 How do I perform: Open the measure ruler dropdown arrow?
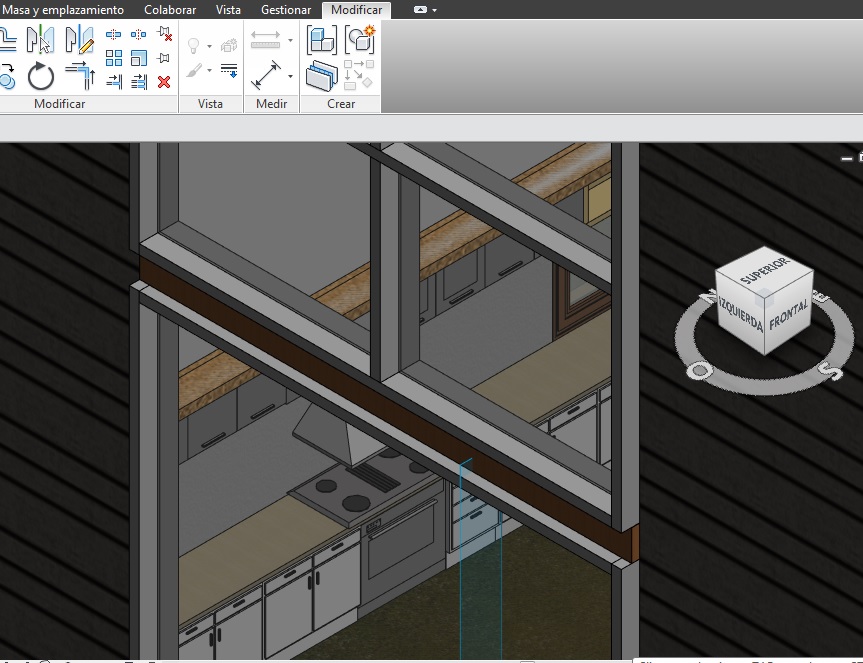[290, 41]
